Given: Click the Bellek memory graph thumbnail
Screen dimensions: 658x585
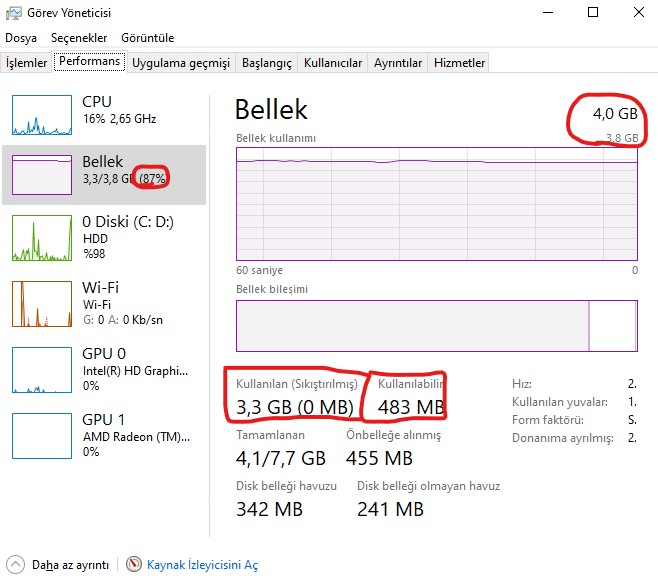Looking at the screenshot, I should 42,175.
